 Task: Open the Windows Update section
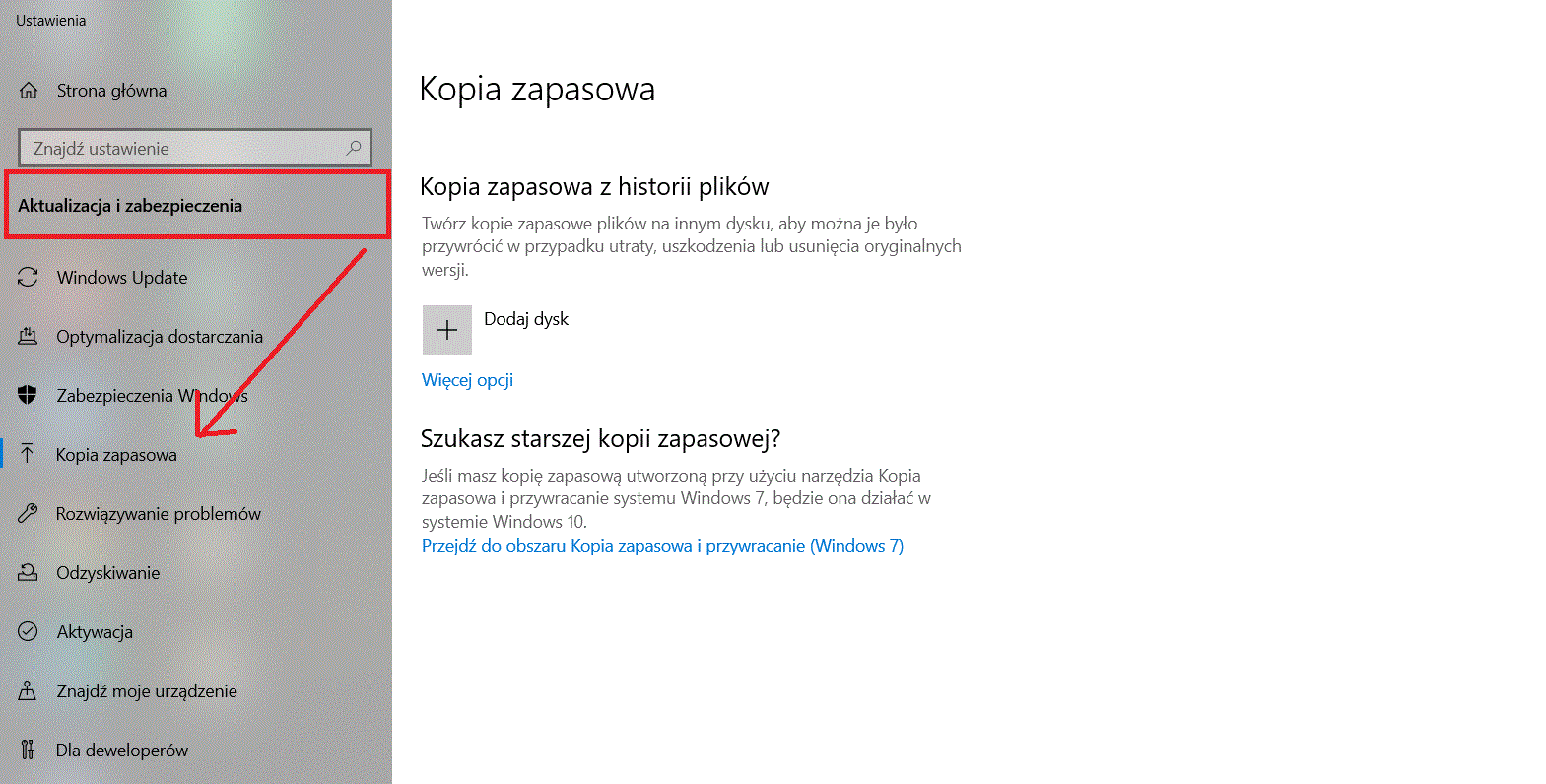pyautogui.click(x=122, y=278)
